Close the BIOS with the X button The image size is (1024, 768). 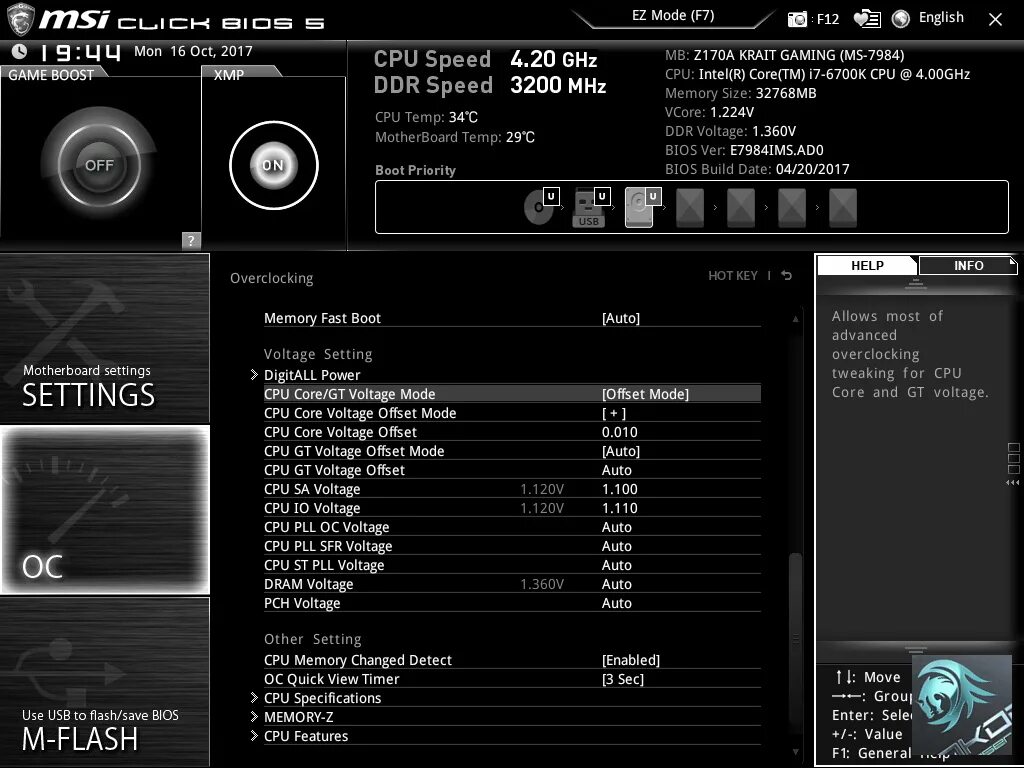tap(995, 20)
